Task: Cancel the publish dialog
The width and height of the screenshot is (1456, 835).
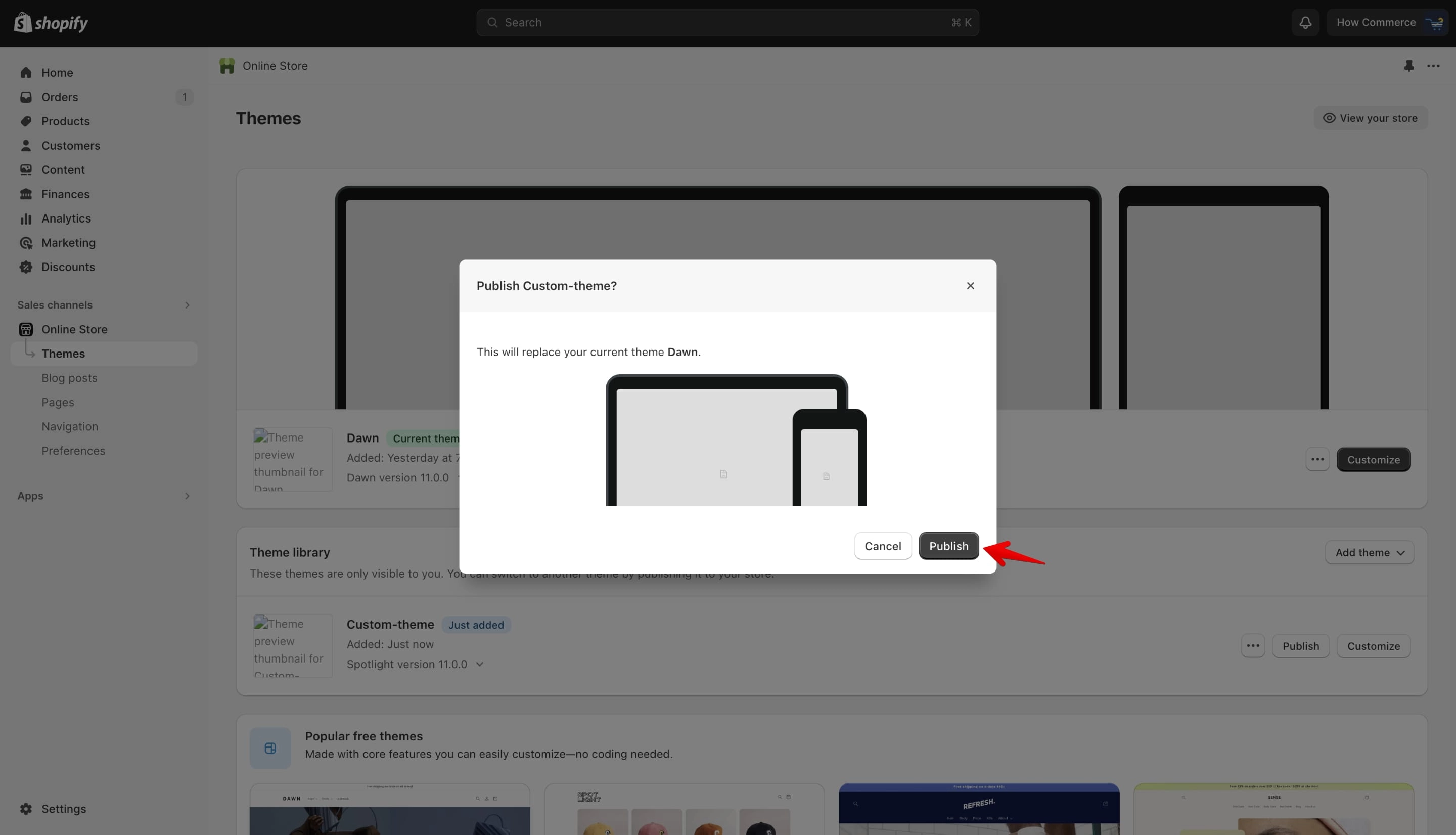Action: click(883, 546)
